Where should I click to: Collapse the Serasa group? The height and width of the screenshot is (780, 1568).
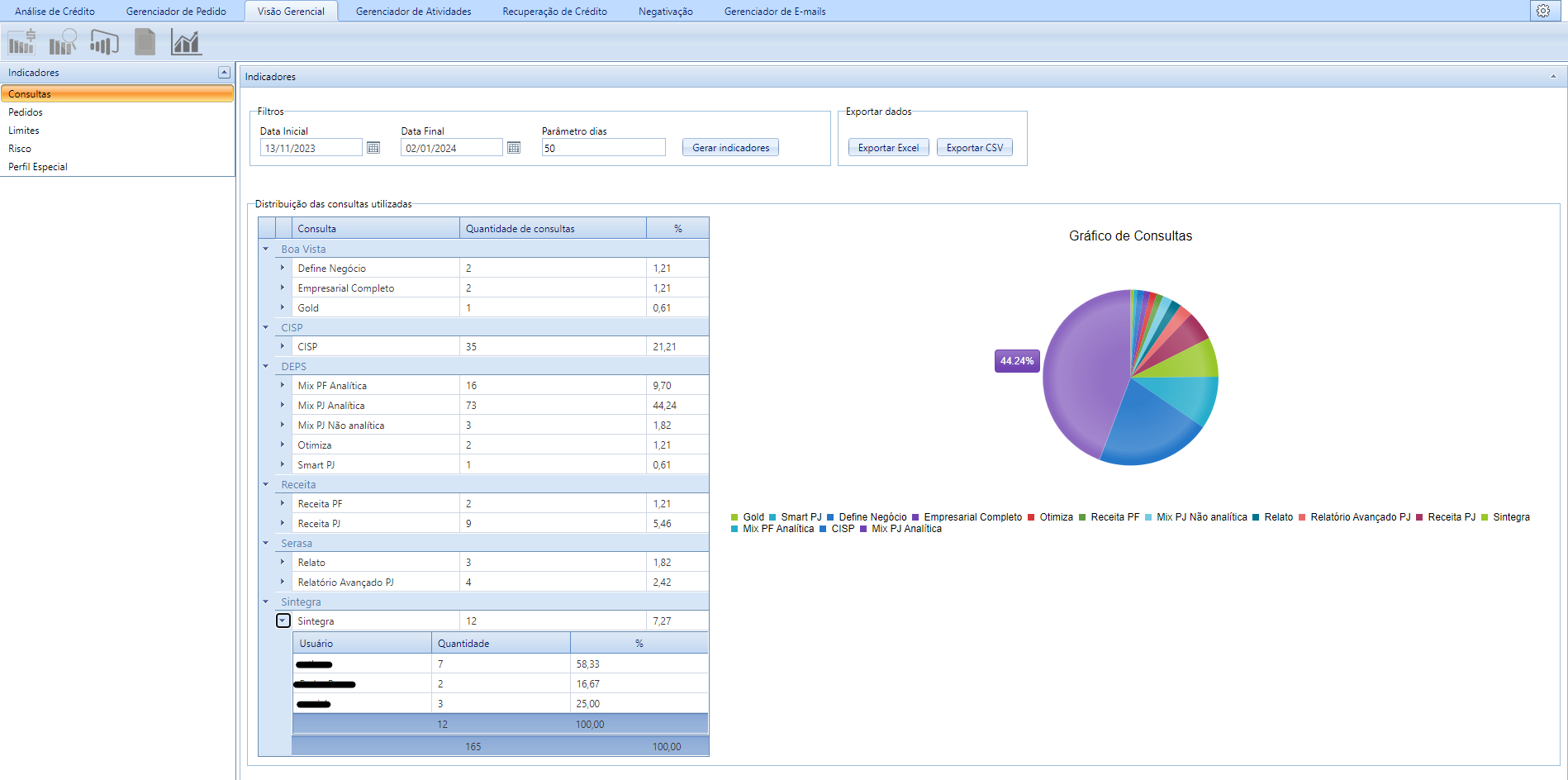[x=266, y=543]
